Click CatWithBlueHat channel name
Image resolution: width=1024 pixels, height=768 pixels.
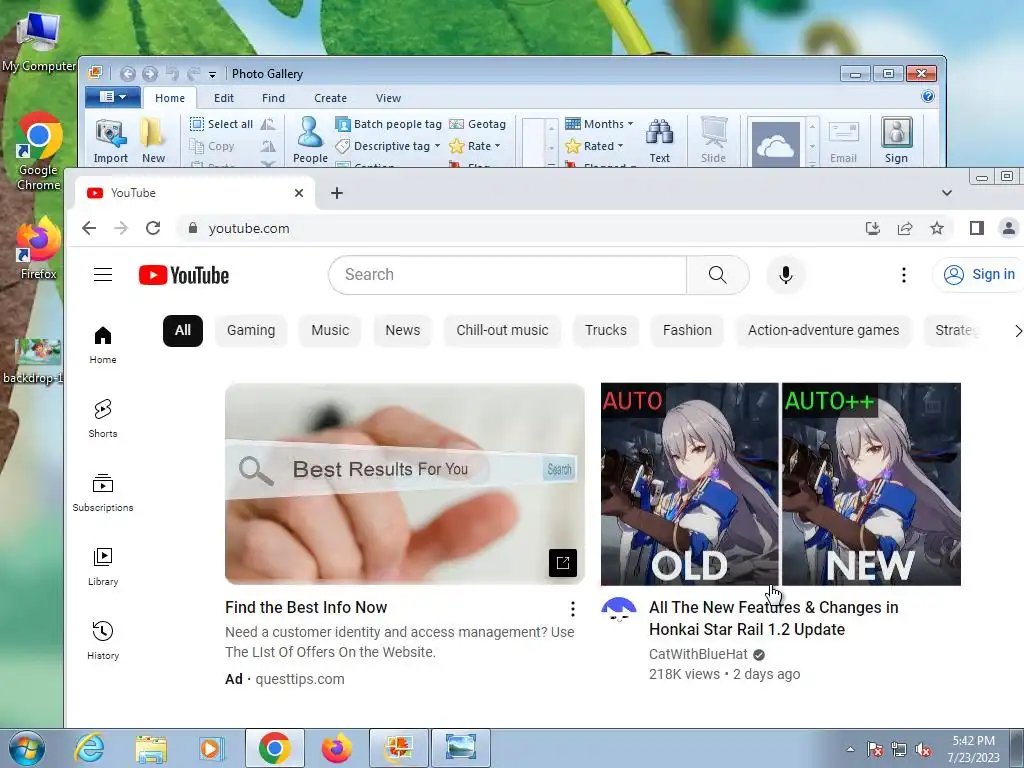[698, 654]
